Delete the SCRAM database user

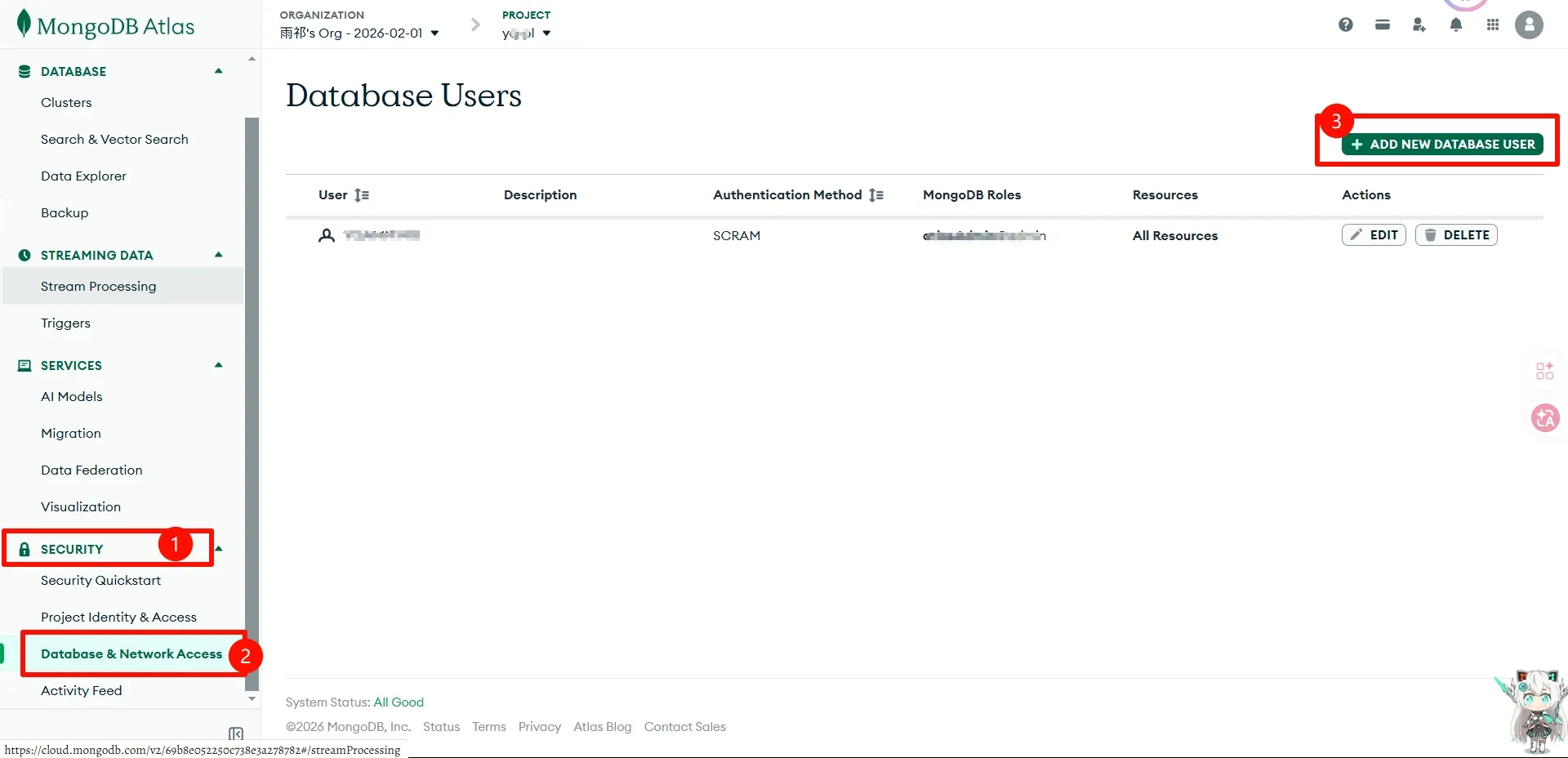click(x=1456, y=235)
